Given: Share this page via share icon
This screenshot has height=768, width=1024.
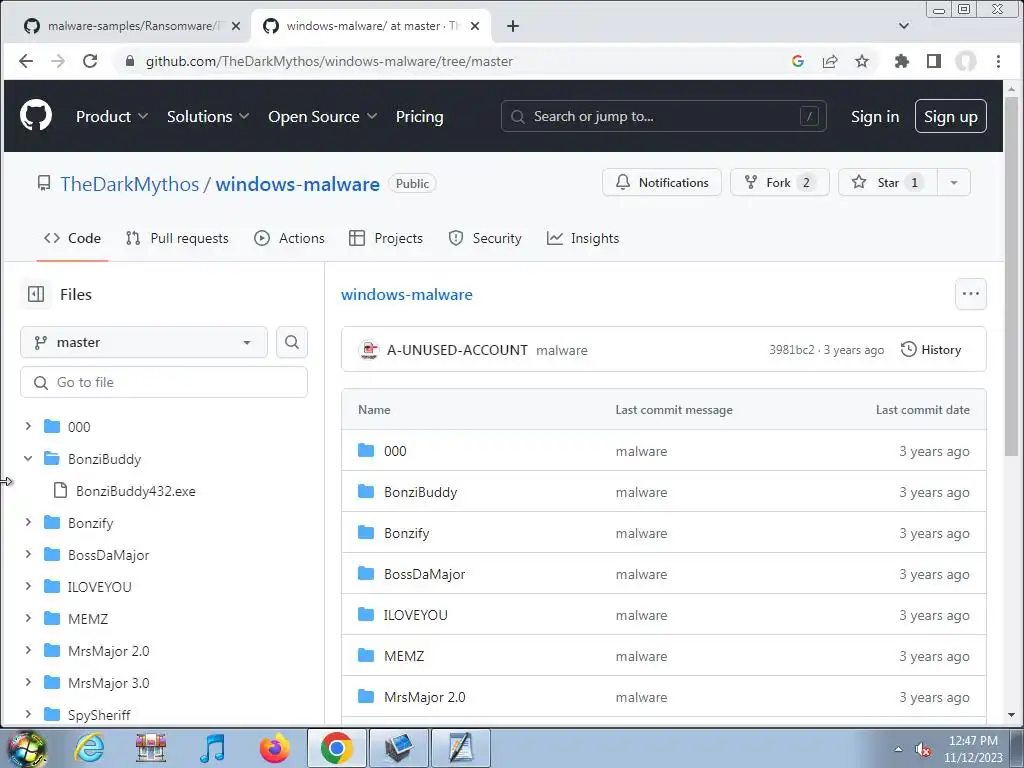Looking at the screenshot, I should [x=830, y=61].
